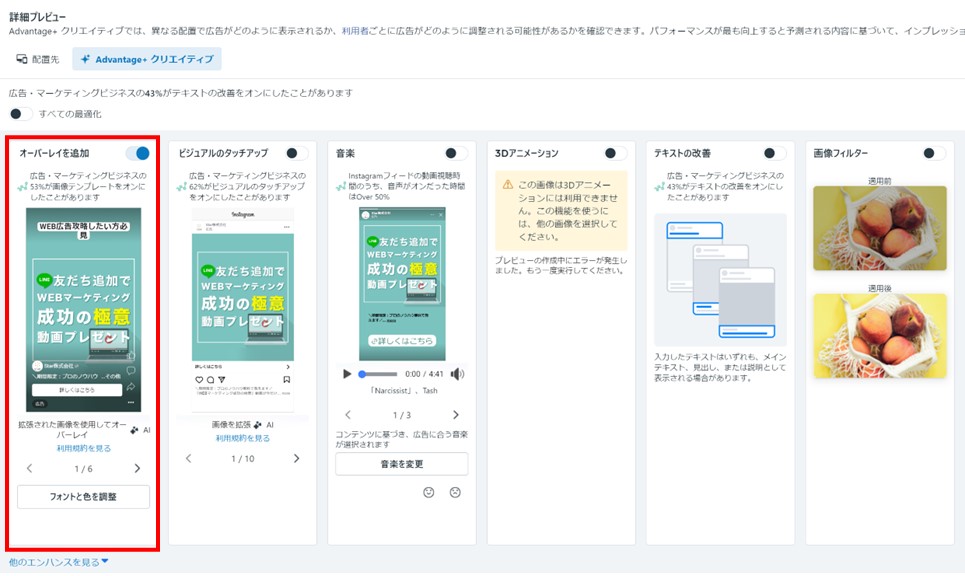Click the music playback progress slider

[378, 374]
